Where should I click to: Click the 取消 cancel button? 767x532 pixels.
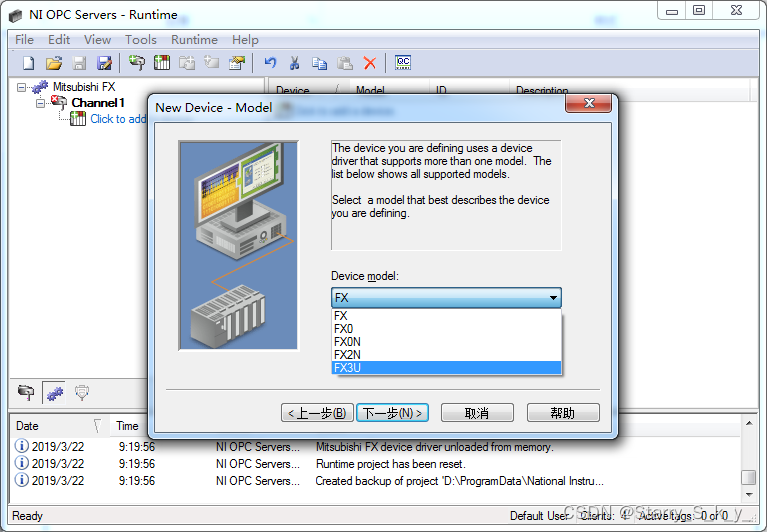[477, 413]
